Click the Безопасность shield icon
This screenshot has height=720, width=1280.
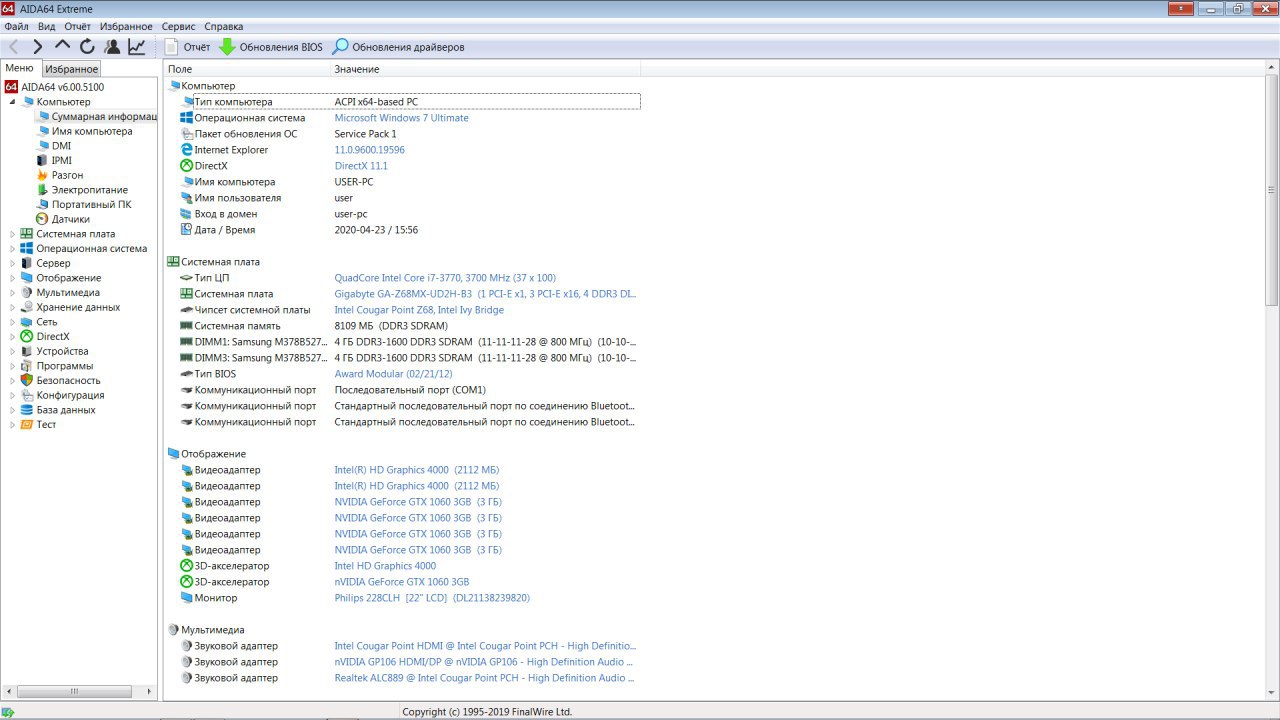point(27,380)
